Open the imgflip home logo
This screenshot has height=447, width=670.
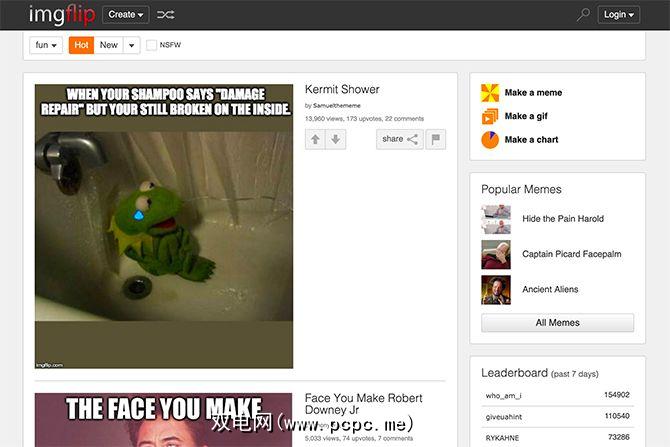pos(62,15)
